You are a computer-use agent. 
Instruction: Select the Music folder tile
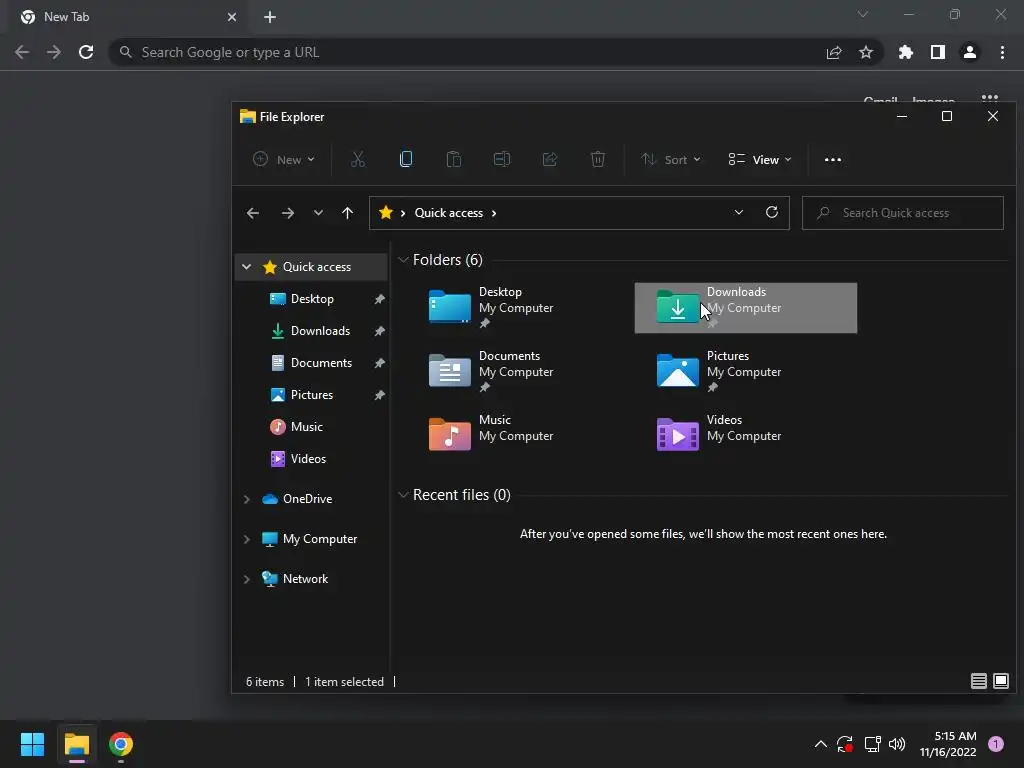tap(518, 436)
